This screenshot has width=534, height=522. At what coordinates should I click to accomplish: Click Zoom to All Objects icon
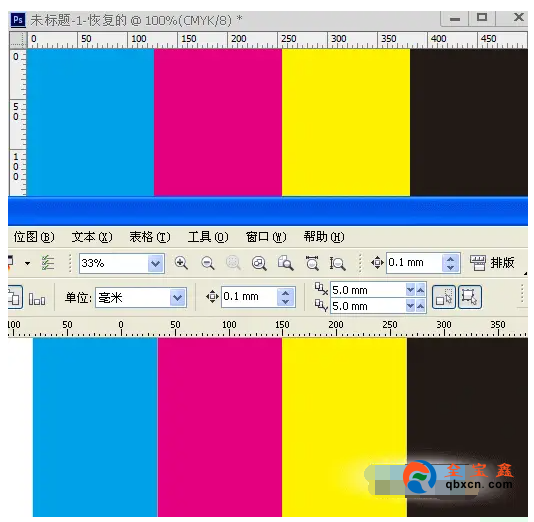pyautogui.click(x=259, y=263)
